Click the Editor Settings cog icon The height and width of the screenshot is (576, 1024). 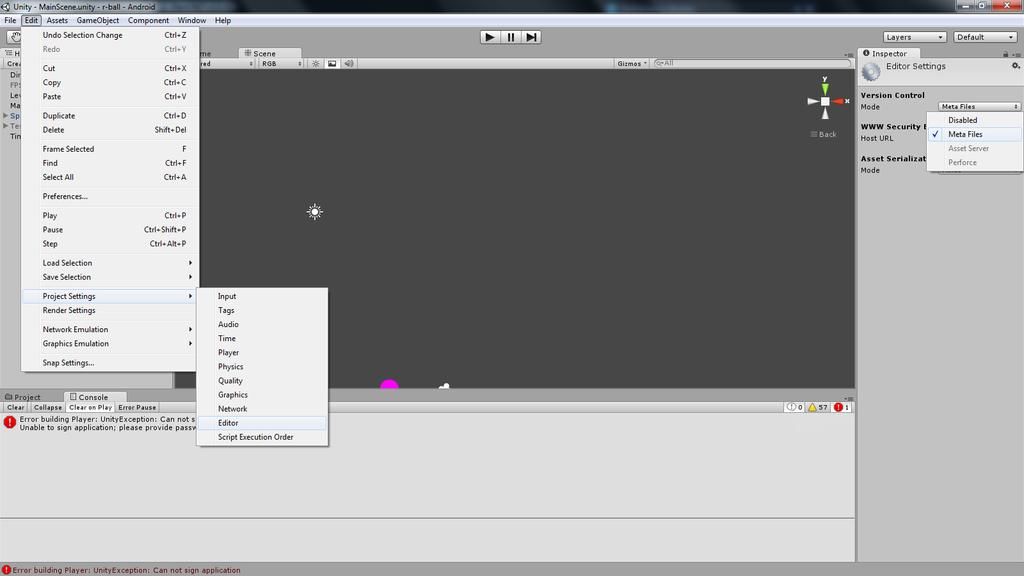click(x=871, y=71)
